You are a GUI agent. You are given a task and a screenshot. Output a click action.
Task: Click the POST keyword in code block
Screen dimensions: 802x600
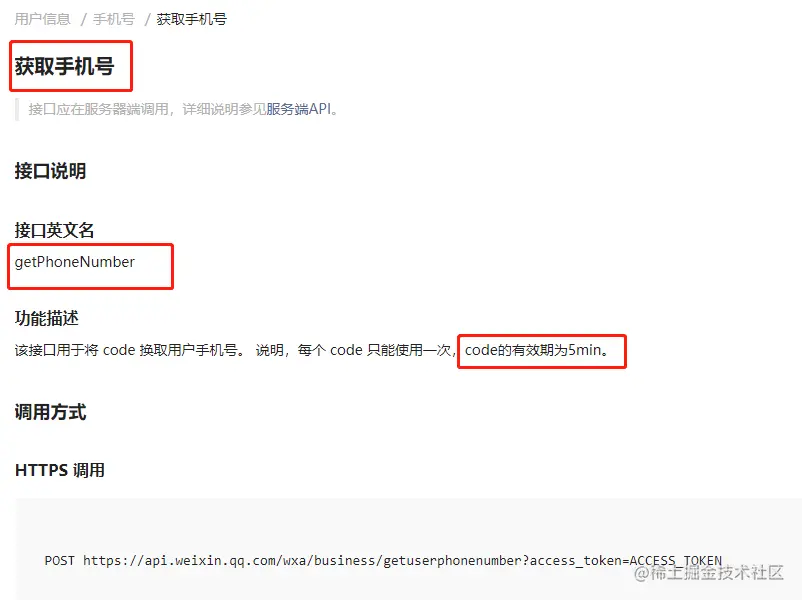tap(59, 561)
